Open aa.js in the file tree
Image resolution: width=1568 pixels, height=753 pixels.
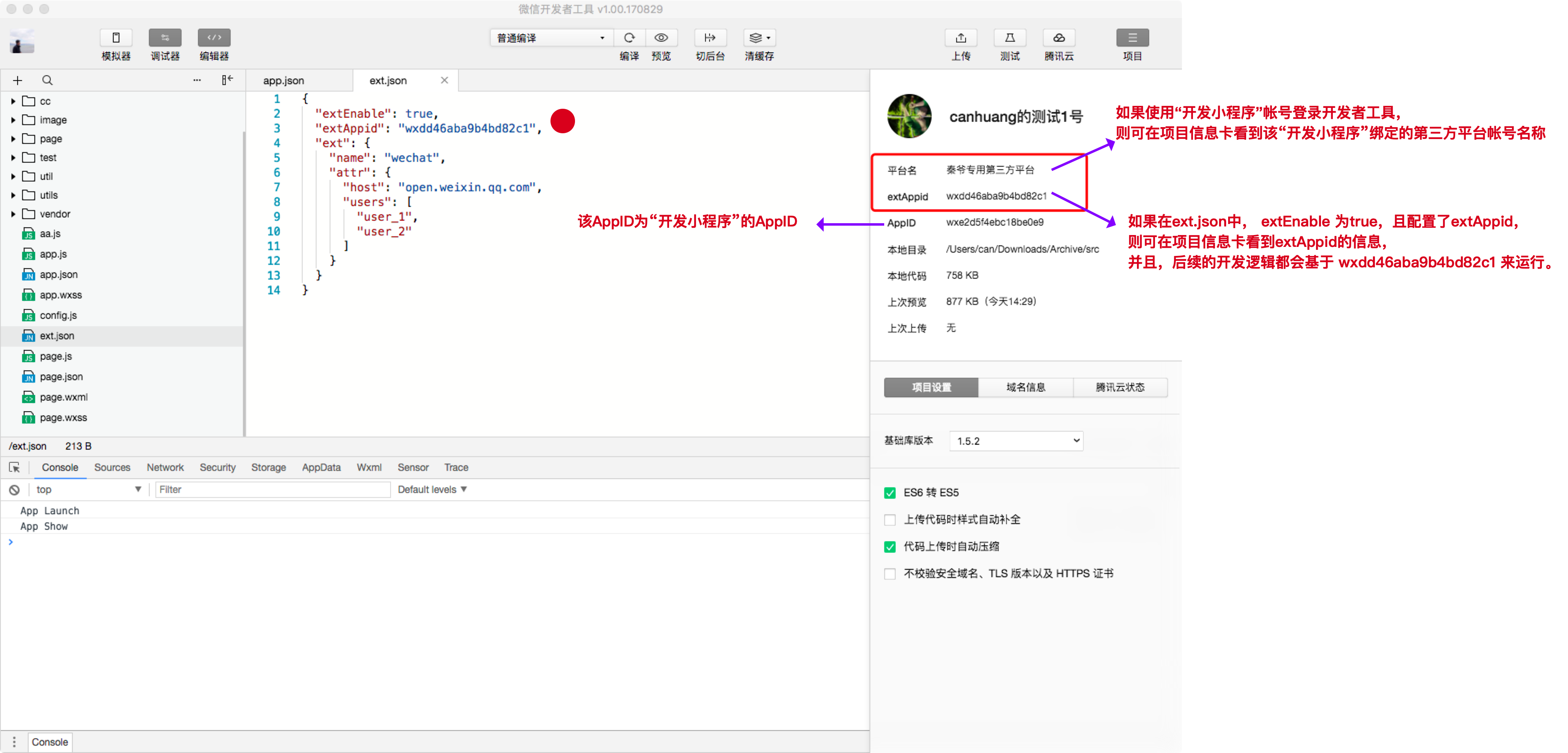(x=50, y=233)
